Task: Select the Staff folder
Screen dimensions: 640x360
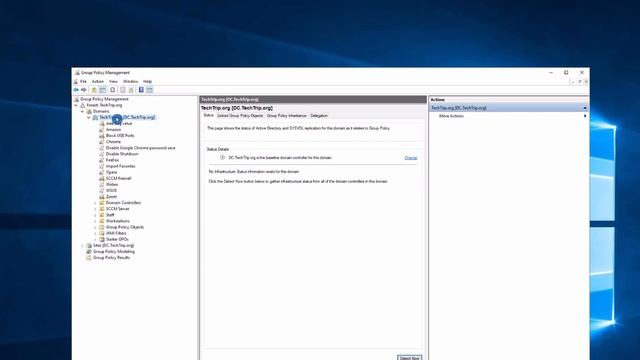Action: point(110,215)
